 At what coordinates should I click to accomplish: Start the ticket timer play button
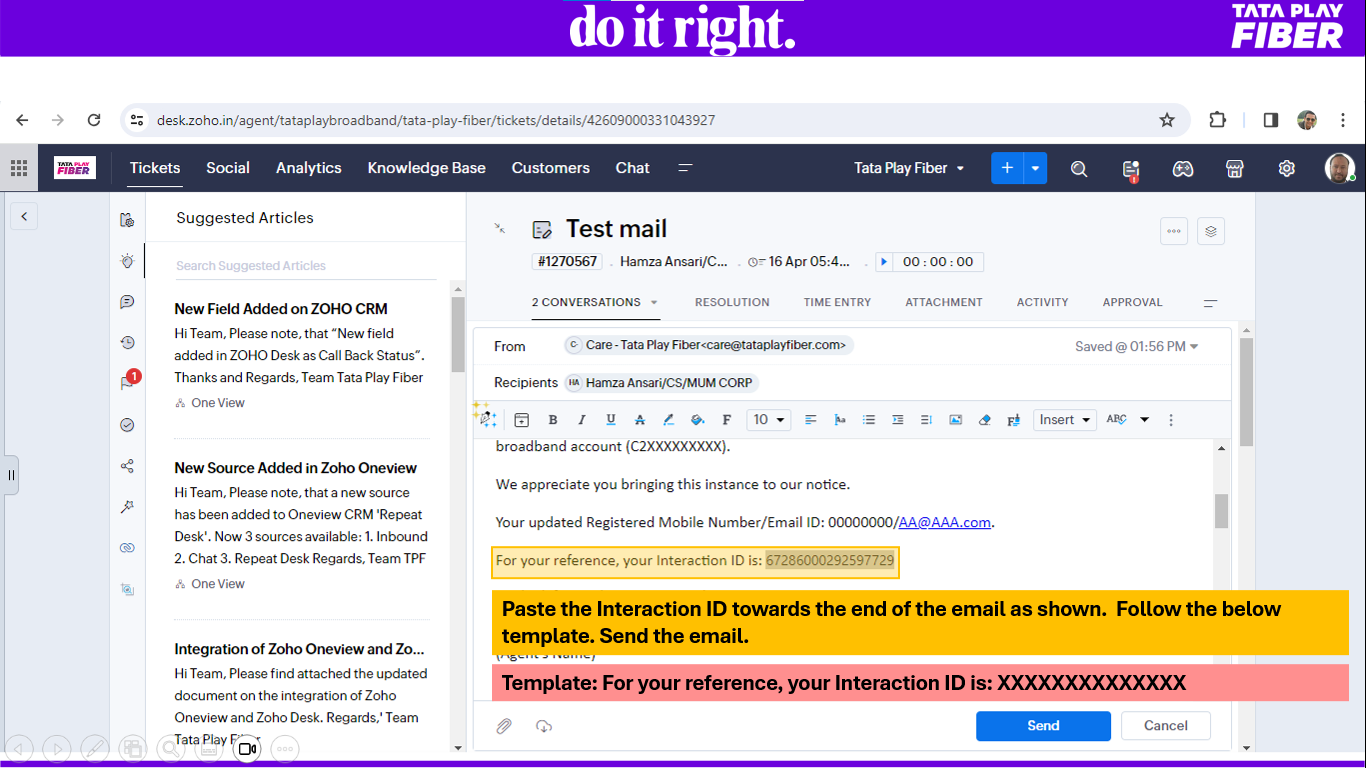coord(884,262)
